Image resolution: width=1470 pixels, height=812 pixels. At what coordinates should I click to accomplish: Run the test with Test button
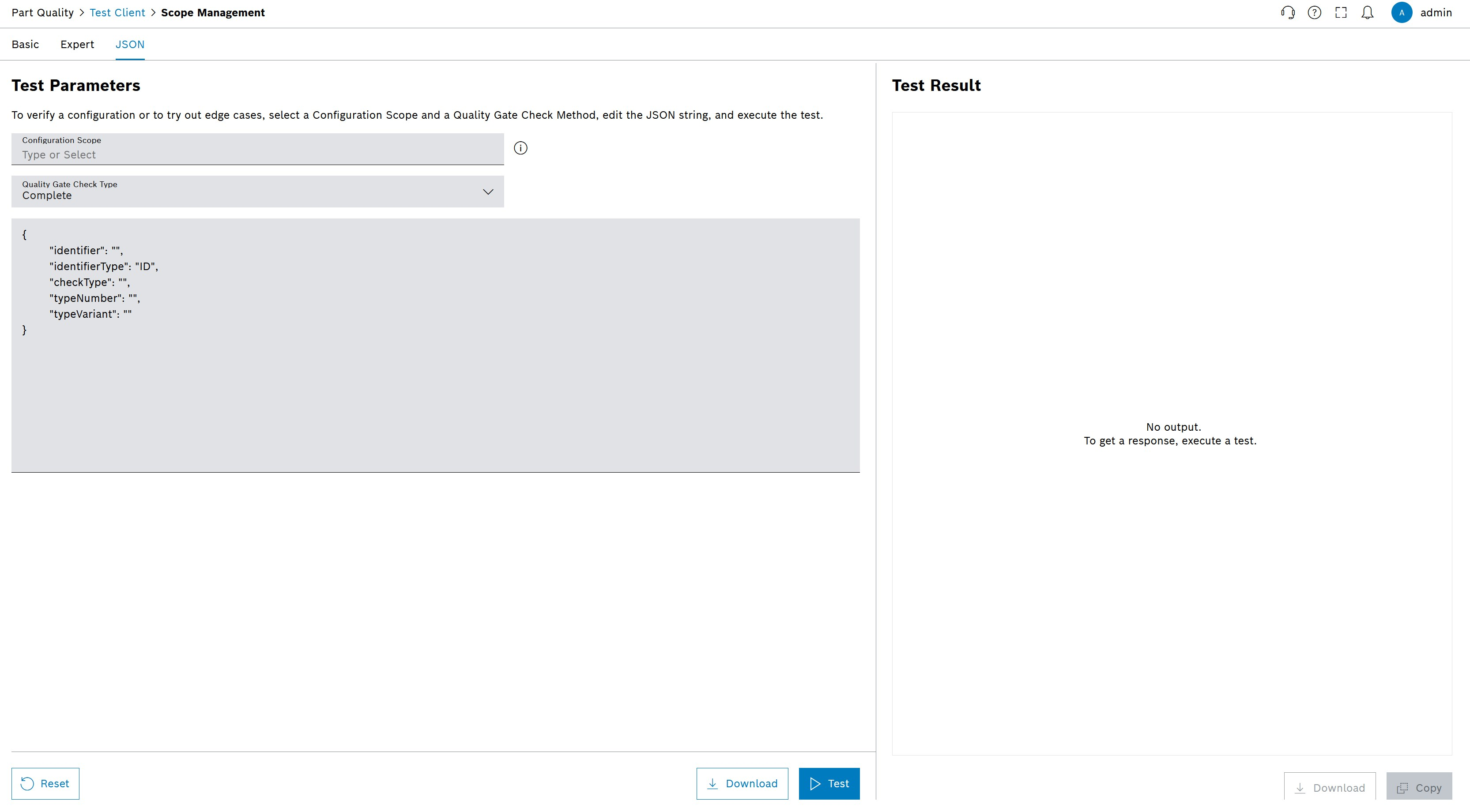pos(829,783)
